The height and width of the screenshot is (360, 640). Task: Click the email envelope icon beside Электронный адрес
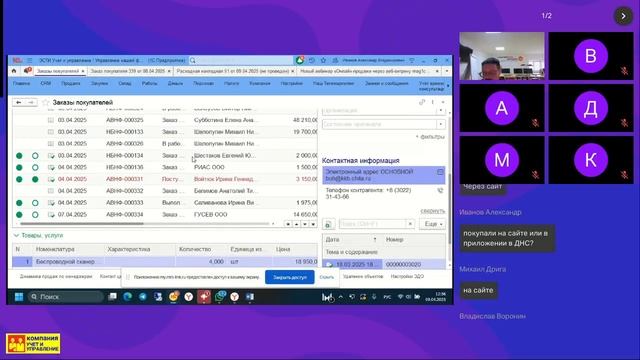[x=440, y=172]
